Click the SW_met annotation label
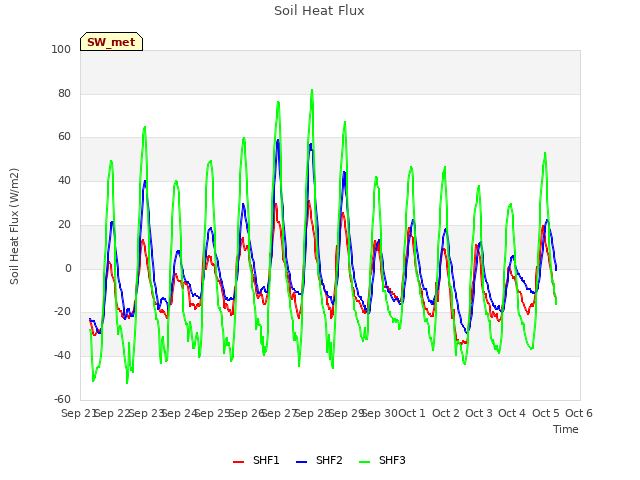Image resolution: width=640 pixels, height=480 pixels. coord(111,42)
